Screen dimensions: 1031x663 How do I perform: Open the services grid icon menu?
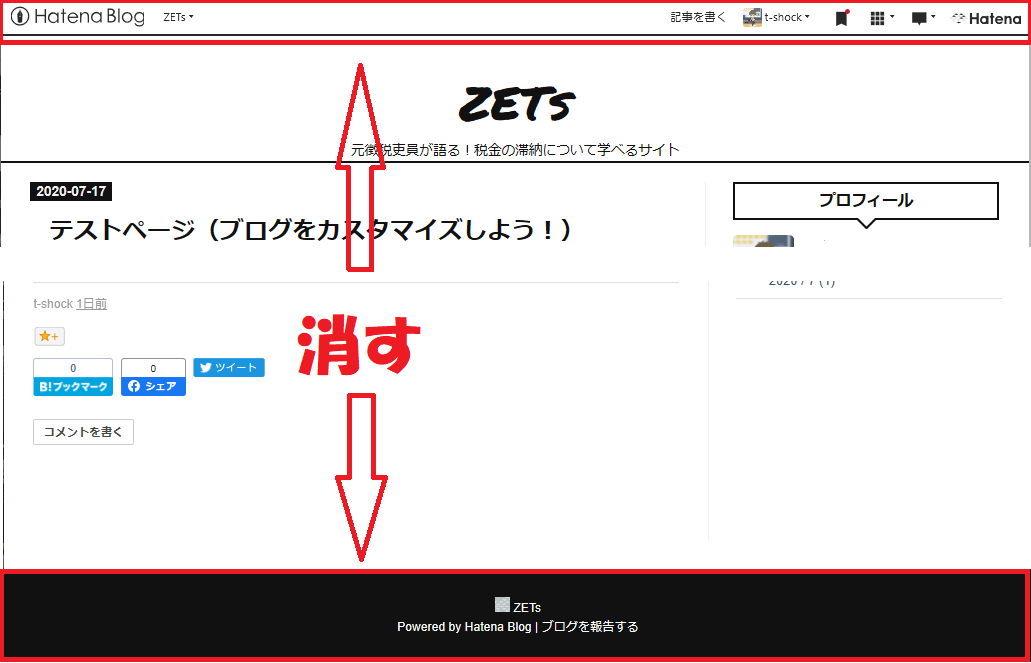(x=881, y=18)
